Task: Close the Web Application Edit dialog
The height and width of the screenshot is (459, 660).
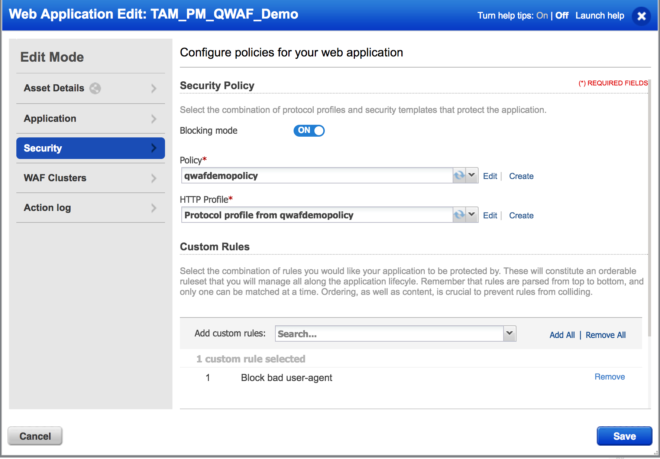Action: click(641, 16)
